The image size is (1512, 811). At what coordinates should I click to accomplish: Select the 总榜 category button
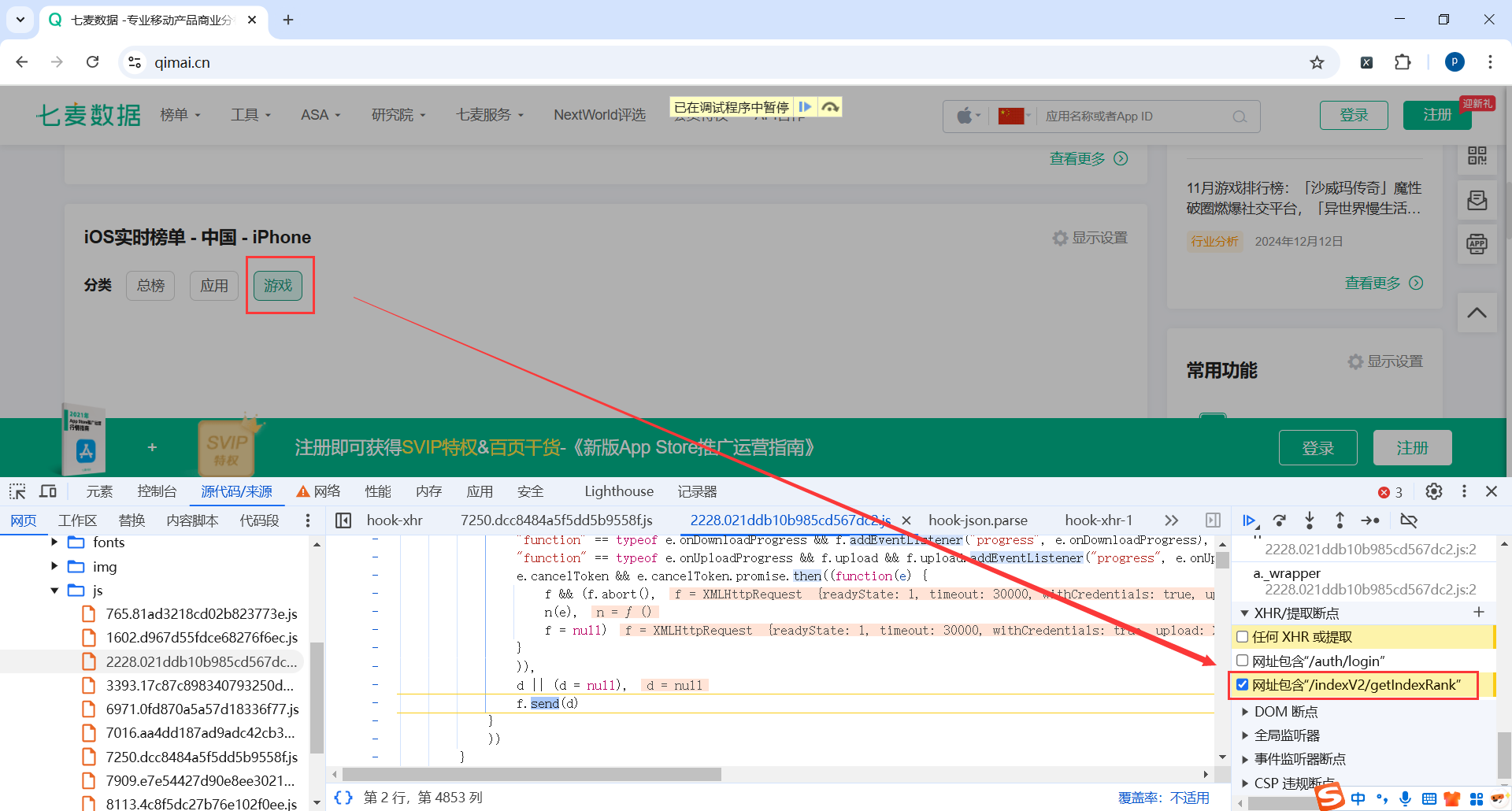[x=150, y=285]
